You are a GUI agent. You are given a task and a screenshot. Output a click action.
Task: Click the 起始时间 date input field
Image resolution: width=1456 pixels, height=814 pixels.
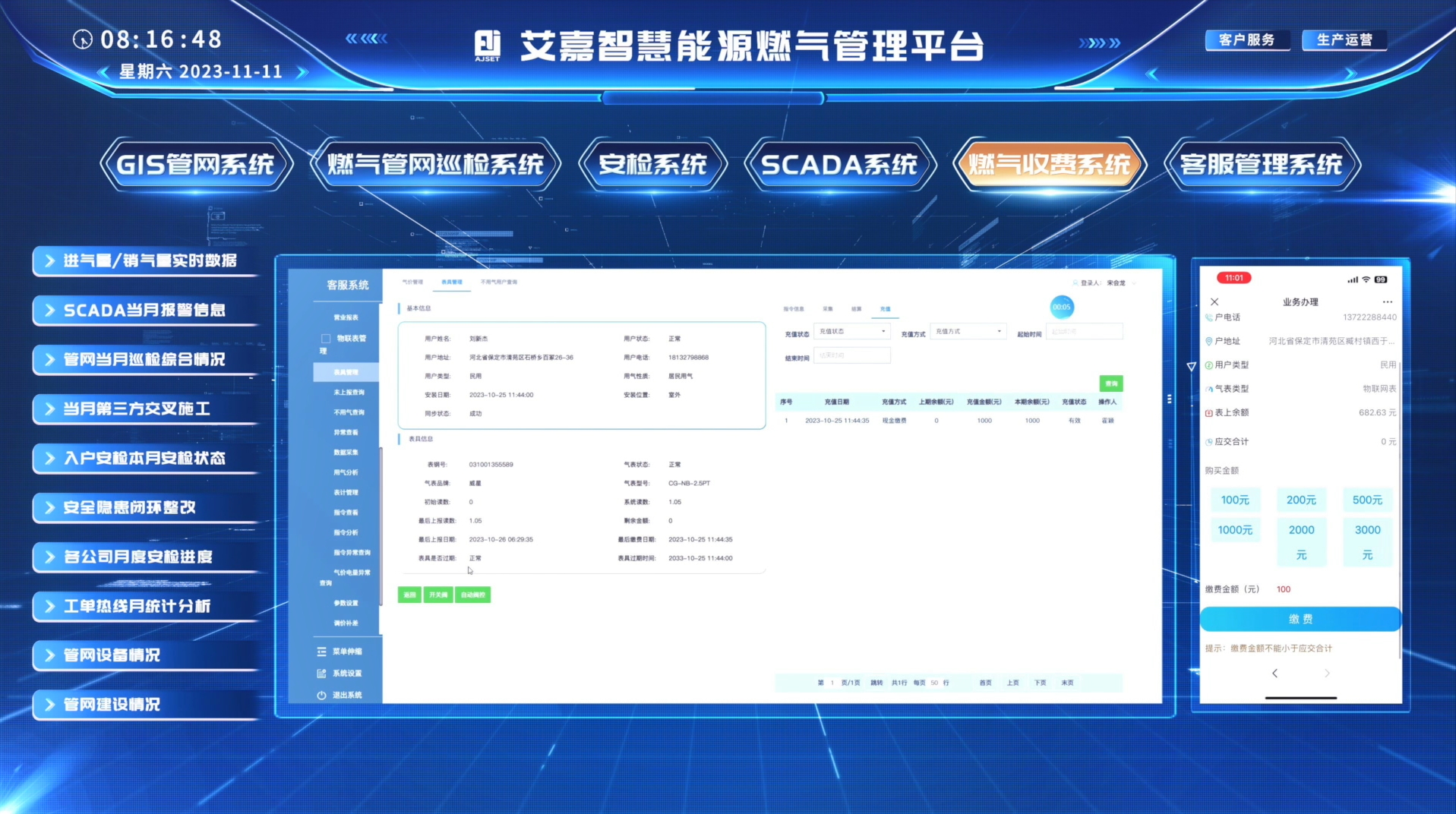click(1083, 332)
